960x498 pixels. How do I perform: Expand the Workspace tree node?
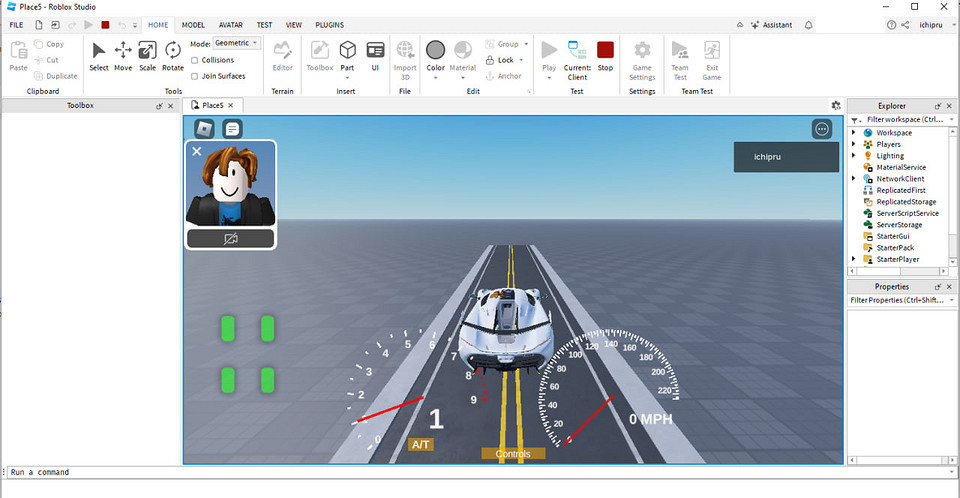point(854,133)
